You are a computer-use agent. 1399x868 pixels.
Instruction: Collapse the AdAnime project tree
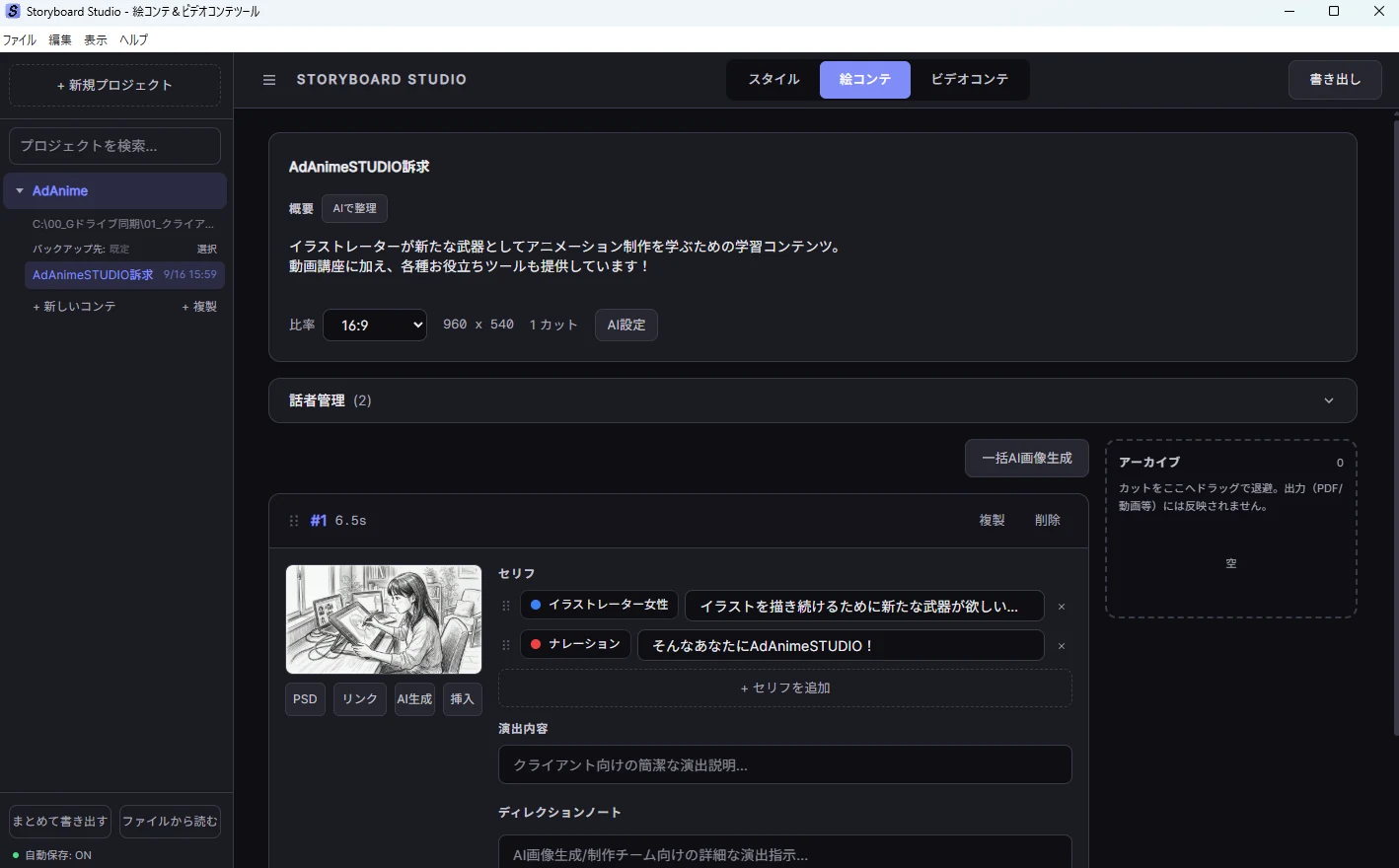20,190
